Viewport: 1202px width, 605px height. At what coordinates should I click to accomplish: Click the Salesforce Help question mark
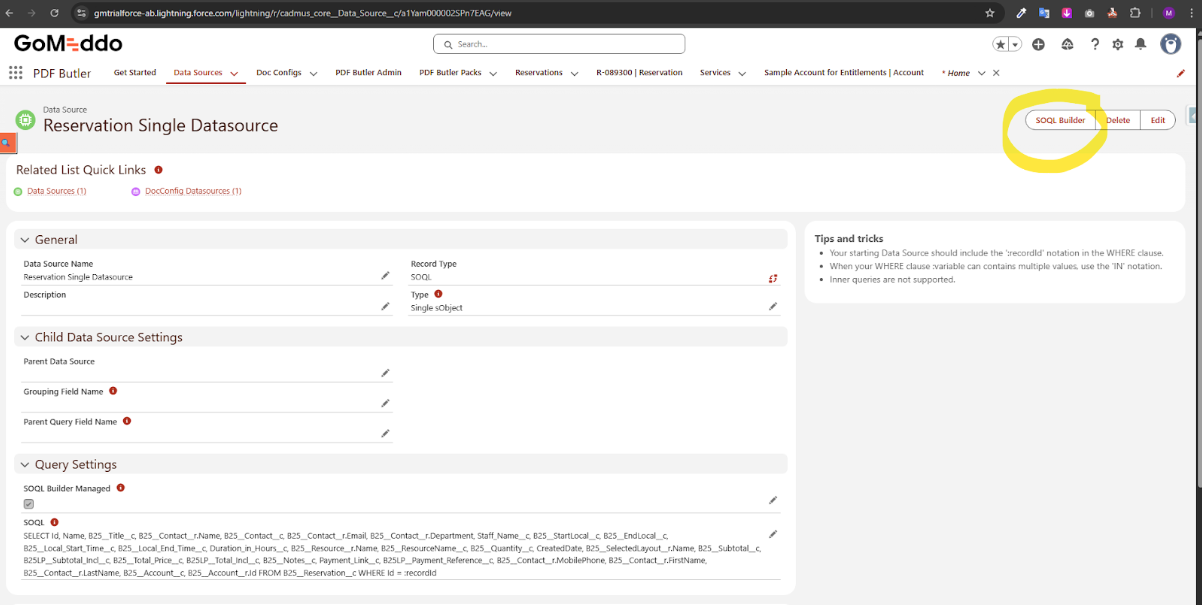[1095, 44]
